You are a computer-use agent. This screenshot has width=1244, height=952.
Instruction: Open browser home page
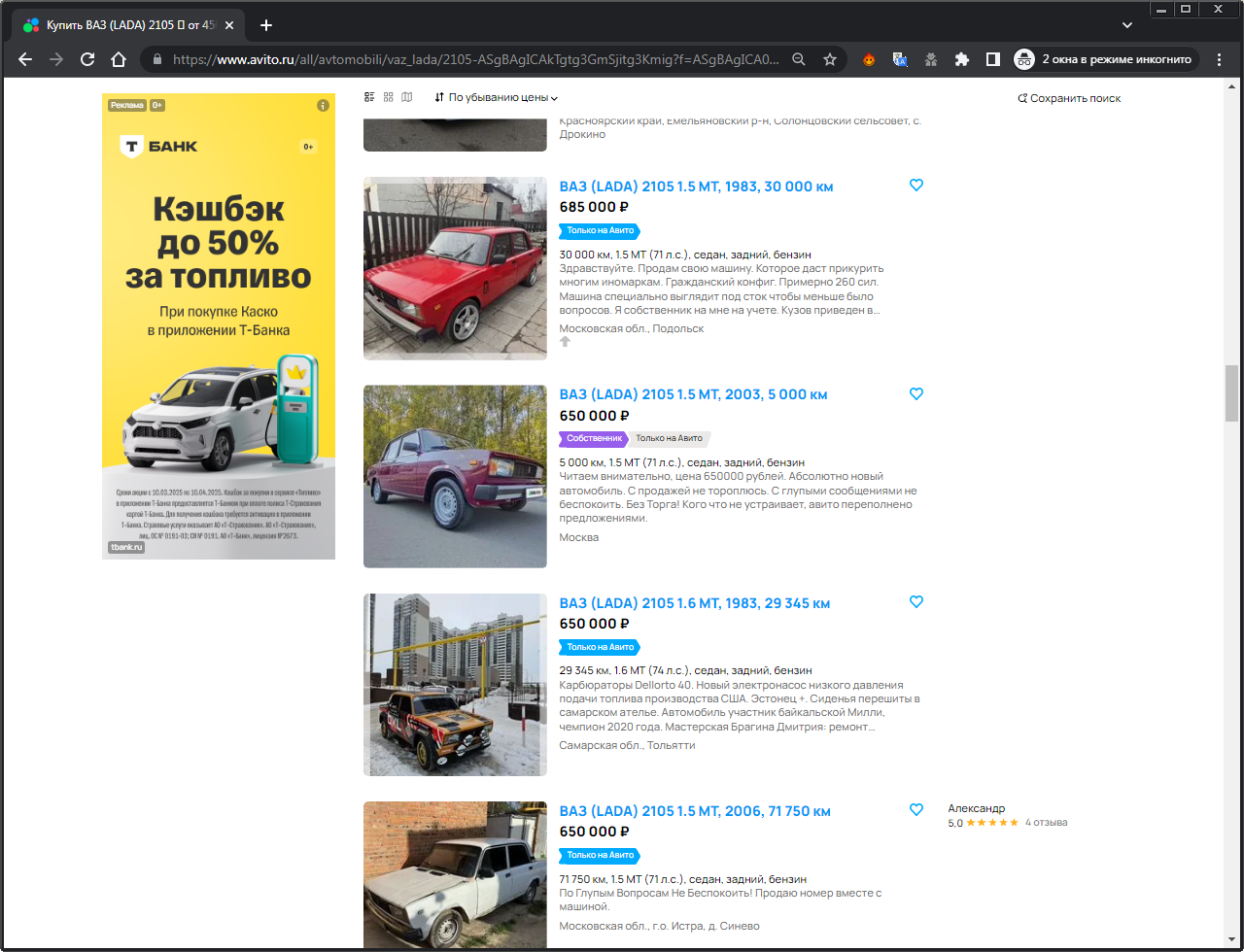pyautogui.click(x=119, y=59)
